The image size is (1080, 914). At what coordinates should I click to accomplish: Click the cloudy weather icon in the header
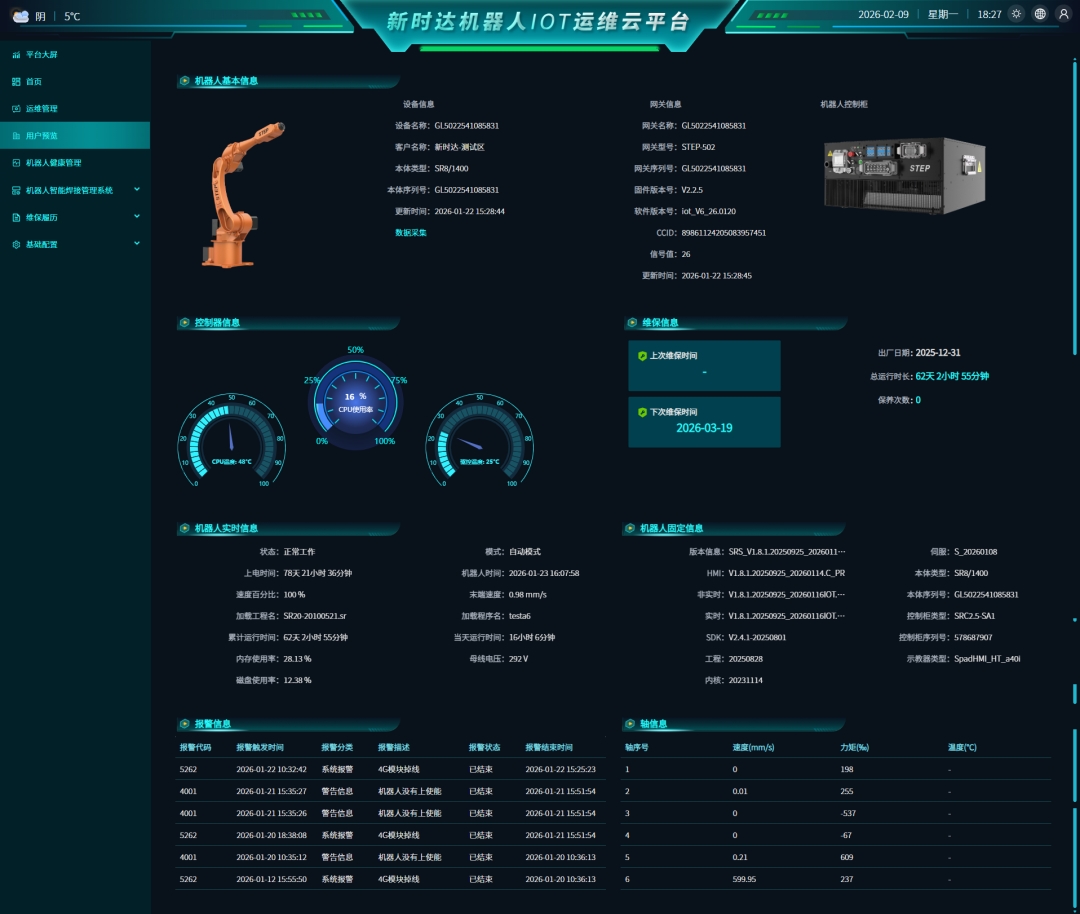[x=21, y=16]
